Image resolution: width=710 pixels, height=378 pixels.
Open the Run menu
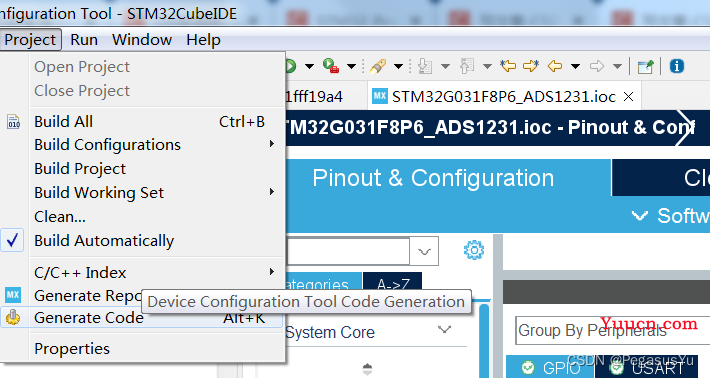pos(84,40)
